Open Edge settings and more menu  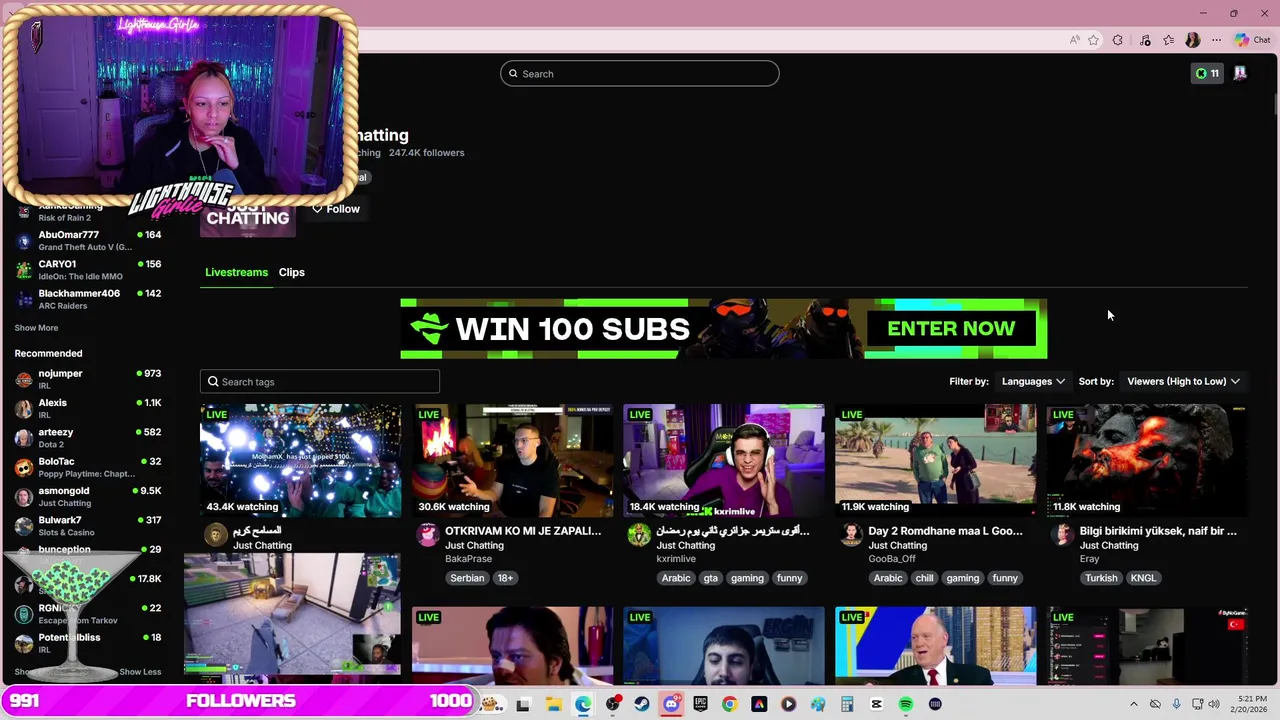click(x=1216, y=40)
